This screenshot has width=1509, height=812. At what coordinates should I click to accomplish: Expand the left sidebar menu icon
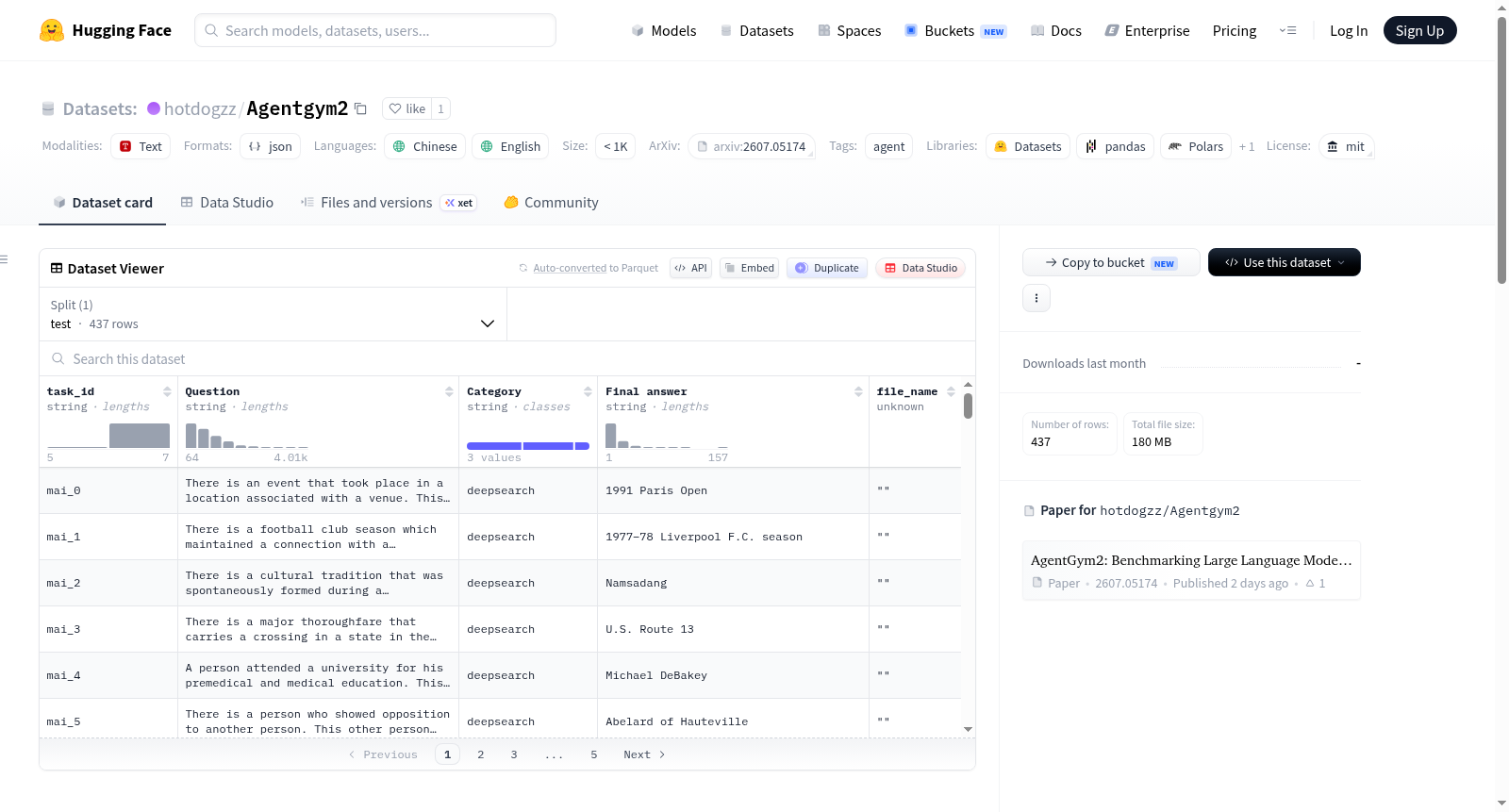point(5,259)
